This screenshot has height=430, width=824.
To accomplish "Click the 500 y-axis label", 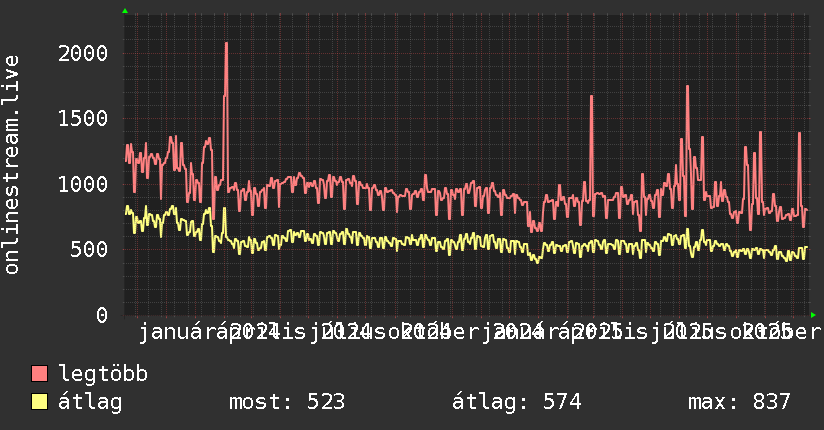I will [x=89, y=250].
